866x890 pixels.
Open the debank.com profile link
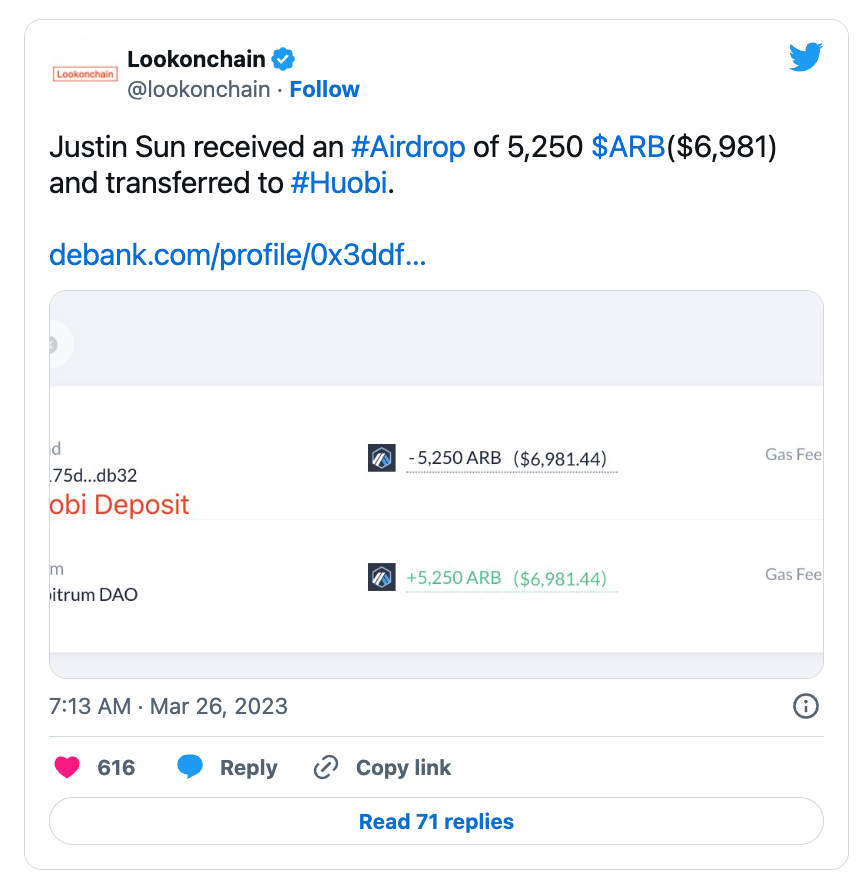coord(238,255)
